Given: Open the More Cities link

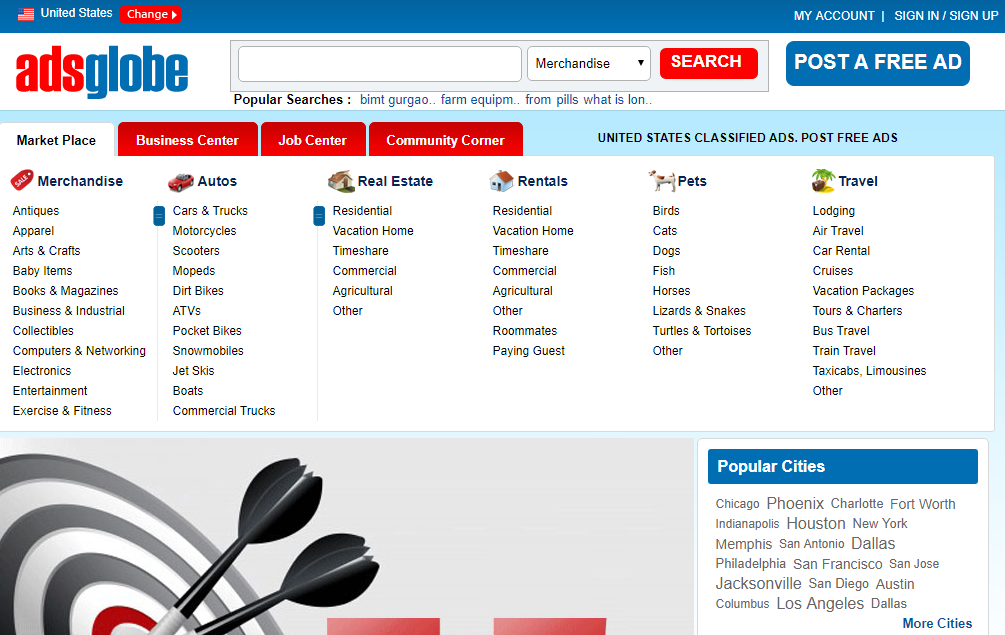Looking at the screenshot, I should point(936,623).
